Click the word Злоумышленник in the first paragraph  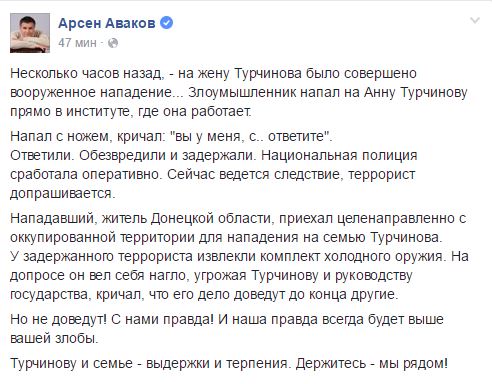coord(242,92)
